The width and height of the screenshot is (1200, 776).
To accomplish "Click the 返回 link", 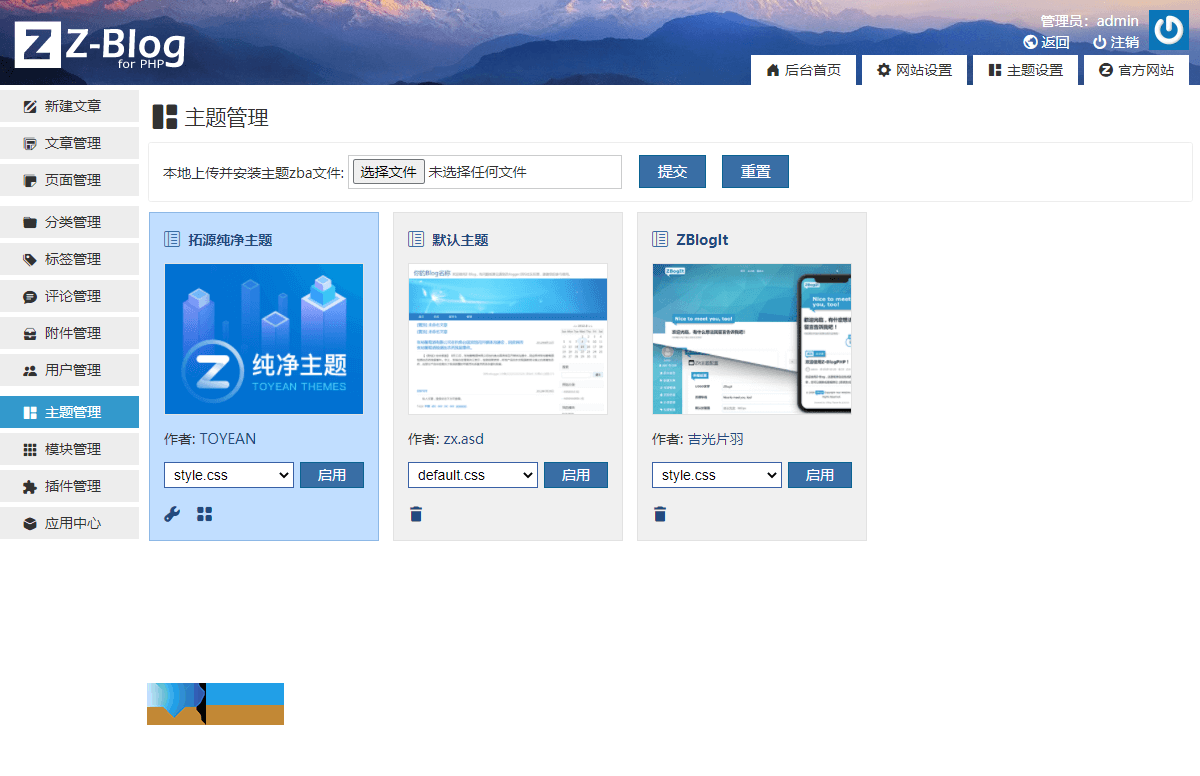I will click(1055, 42).
